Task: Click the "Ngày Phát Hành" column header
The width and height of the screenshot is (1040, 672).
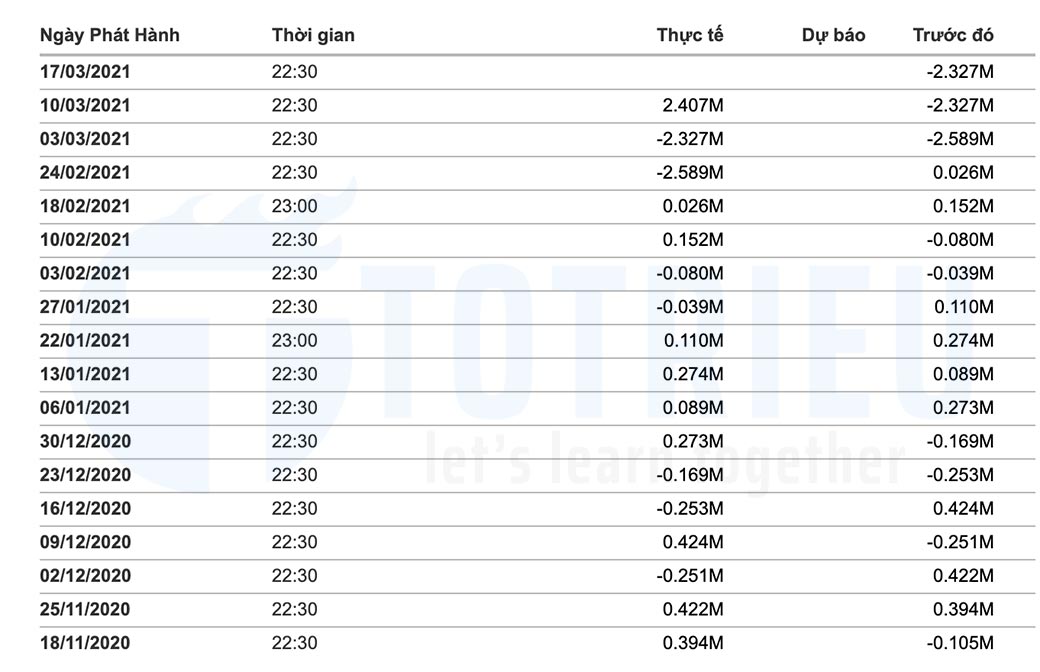Action: tap(110, 35)
